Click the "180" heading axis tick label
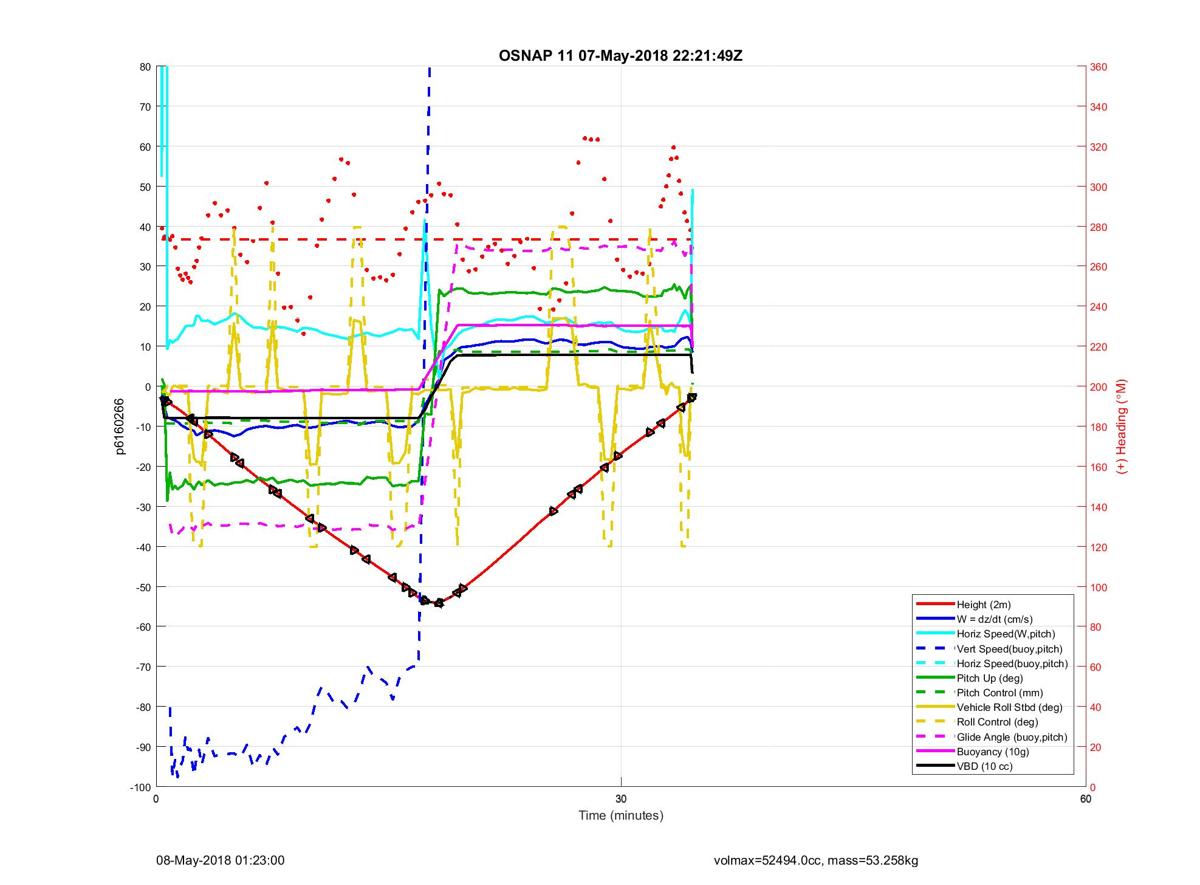 pyautogui.click(x=1100, y=427)
